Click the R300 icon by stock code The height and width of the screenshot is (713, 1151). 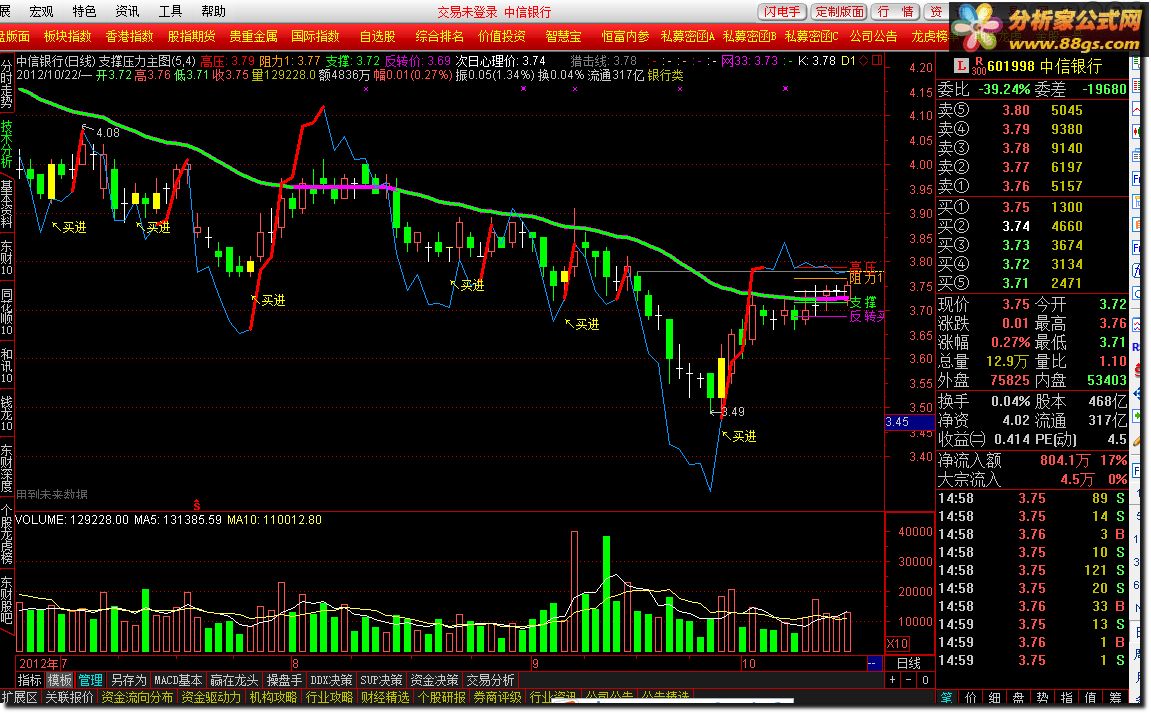click(x=978, y=66)
